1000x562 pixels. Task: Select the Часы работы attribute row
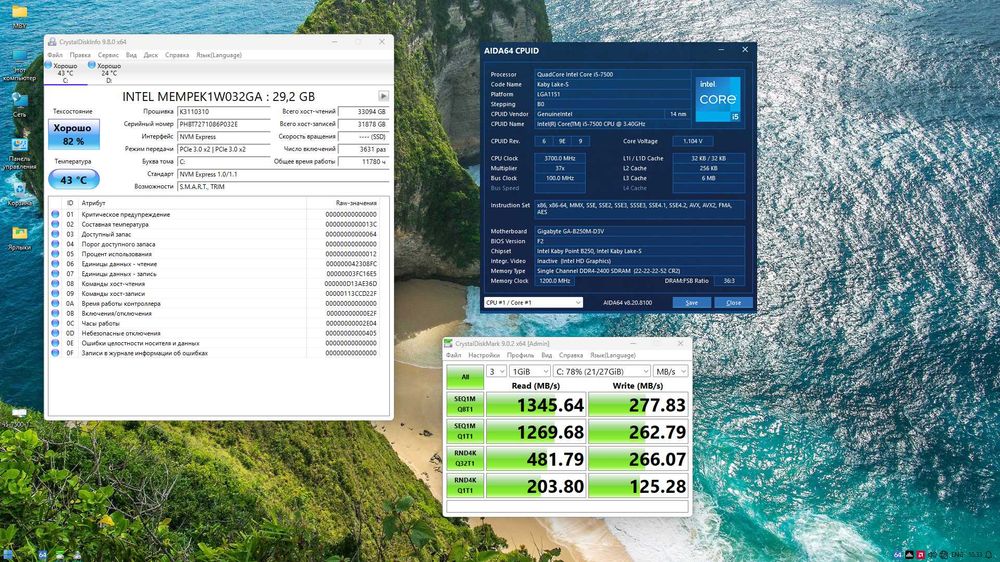coord(216,323)
